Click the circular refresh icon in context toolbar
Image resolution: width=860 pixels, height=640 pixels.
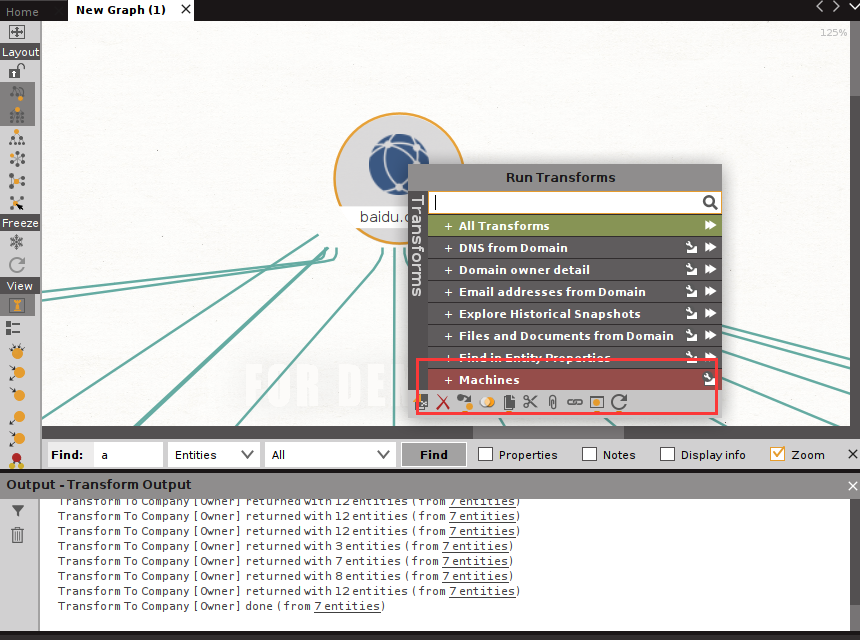tap(619, 402)
